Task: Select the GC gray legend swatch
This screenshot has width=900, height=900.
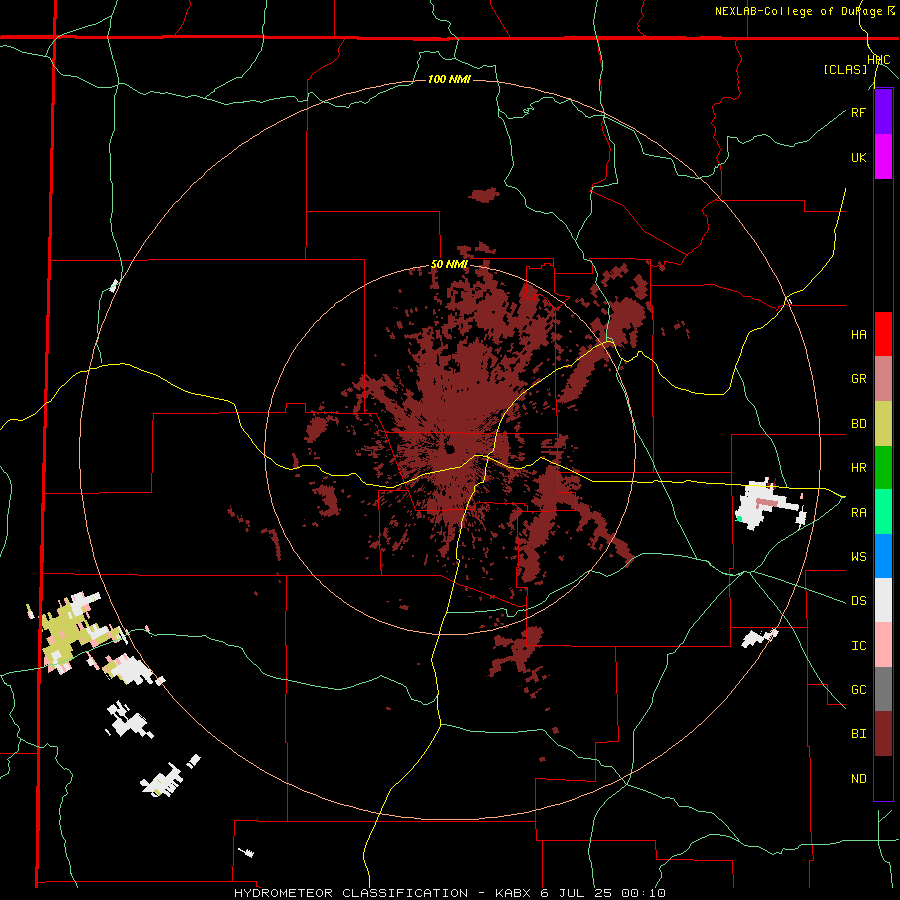Action: coord(883,689)
